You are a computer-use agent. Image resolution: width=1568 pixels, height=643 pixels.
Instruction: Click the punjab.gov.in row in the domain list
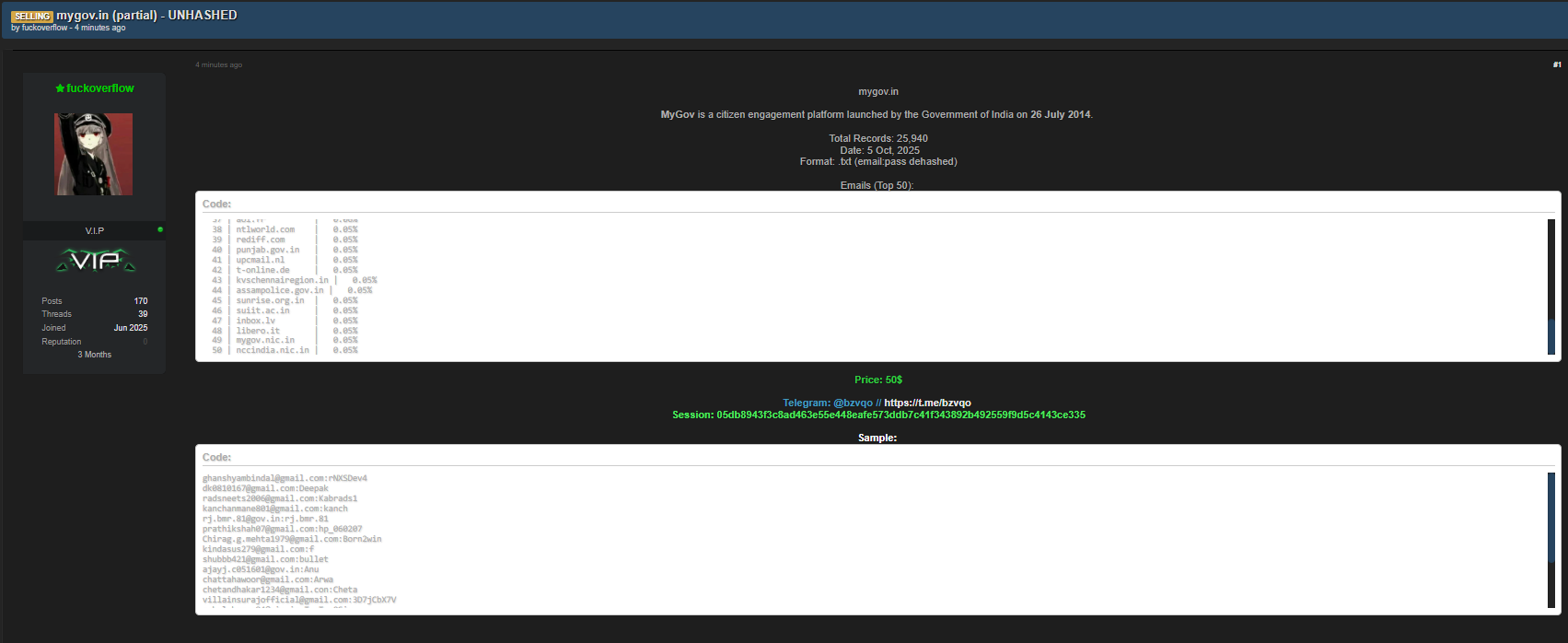(285, 250)
